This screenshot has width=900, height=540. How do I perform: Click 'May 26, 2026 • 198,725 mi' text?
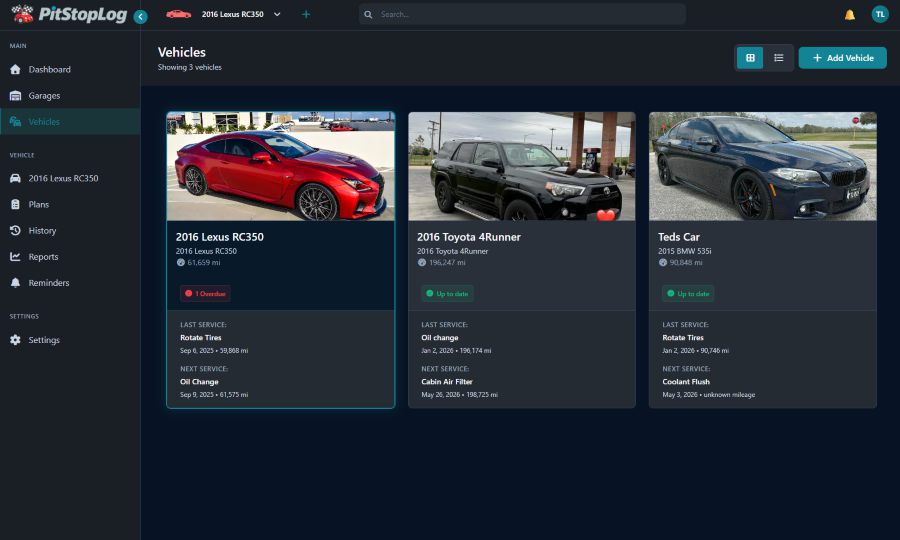(459, 395)
